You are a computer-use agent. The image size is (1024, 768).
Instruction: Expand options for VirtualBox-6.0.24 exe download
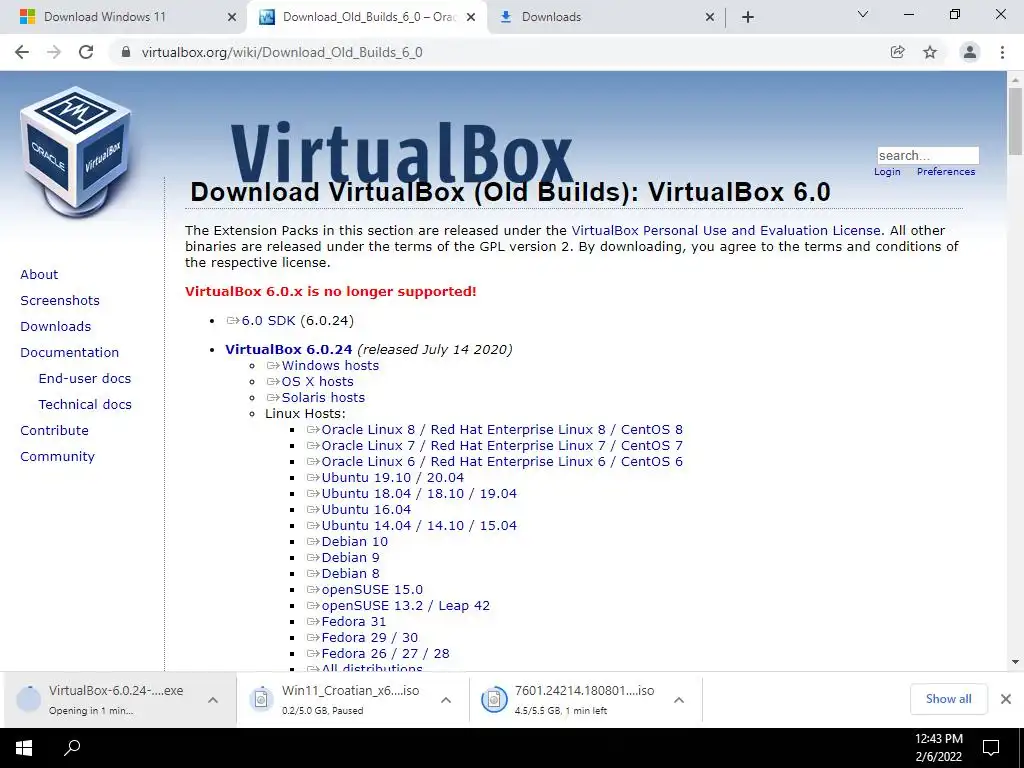tap(213, 700)
